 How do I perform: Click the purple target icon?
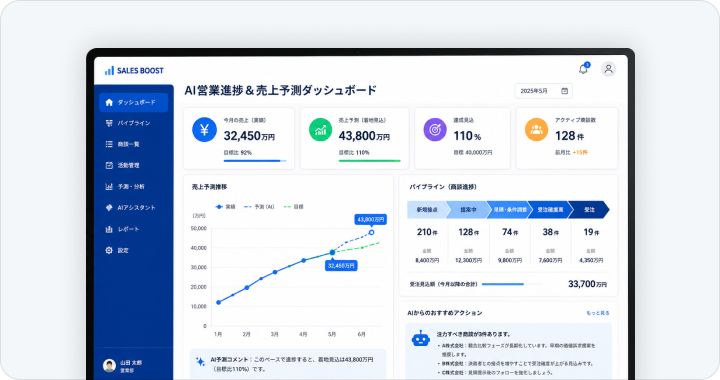click(435, 129)
